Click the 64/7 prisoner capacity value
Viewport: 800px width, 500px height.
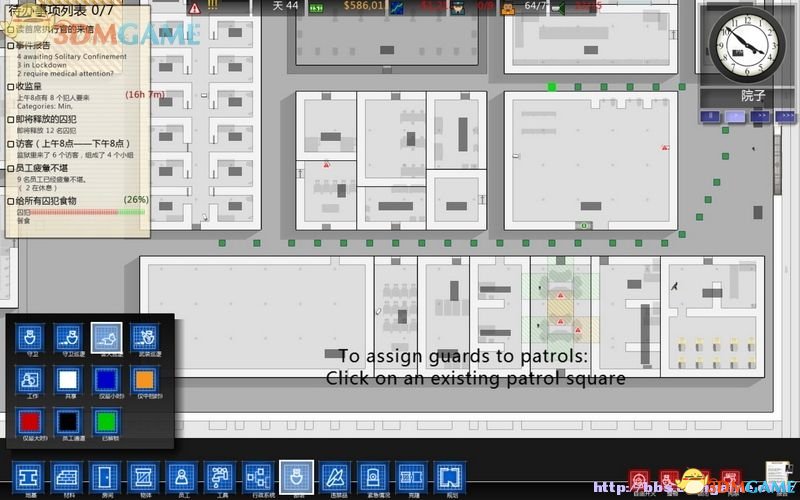pos(535,6)
